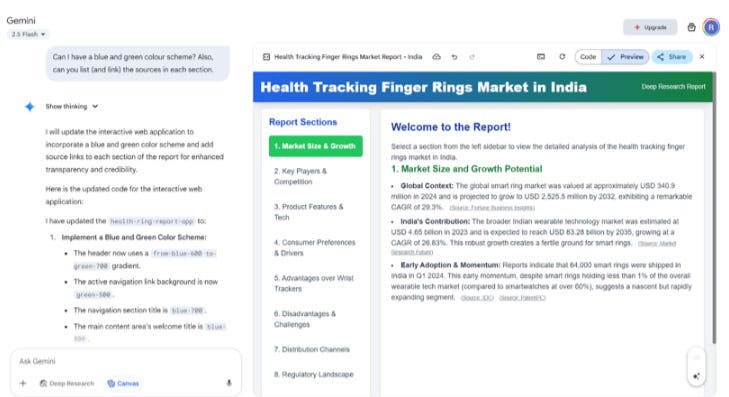Open the Fortune Business Insights source link
This screenshot has height=397, width=729.
click(x=492, y=208)
